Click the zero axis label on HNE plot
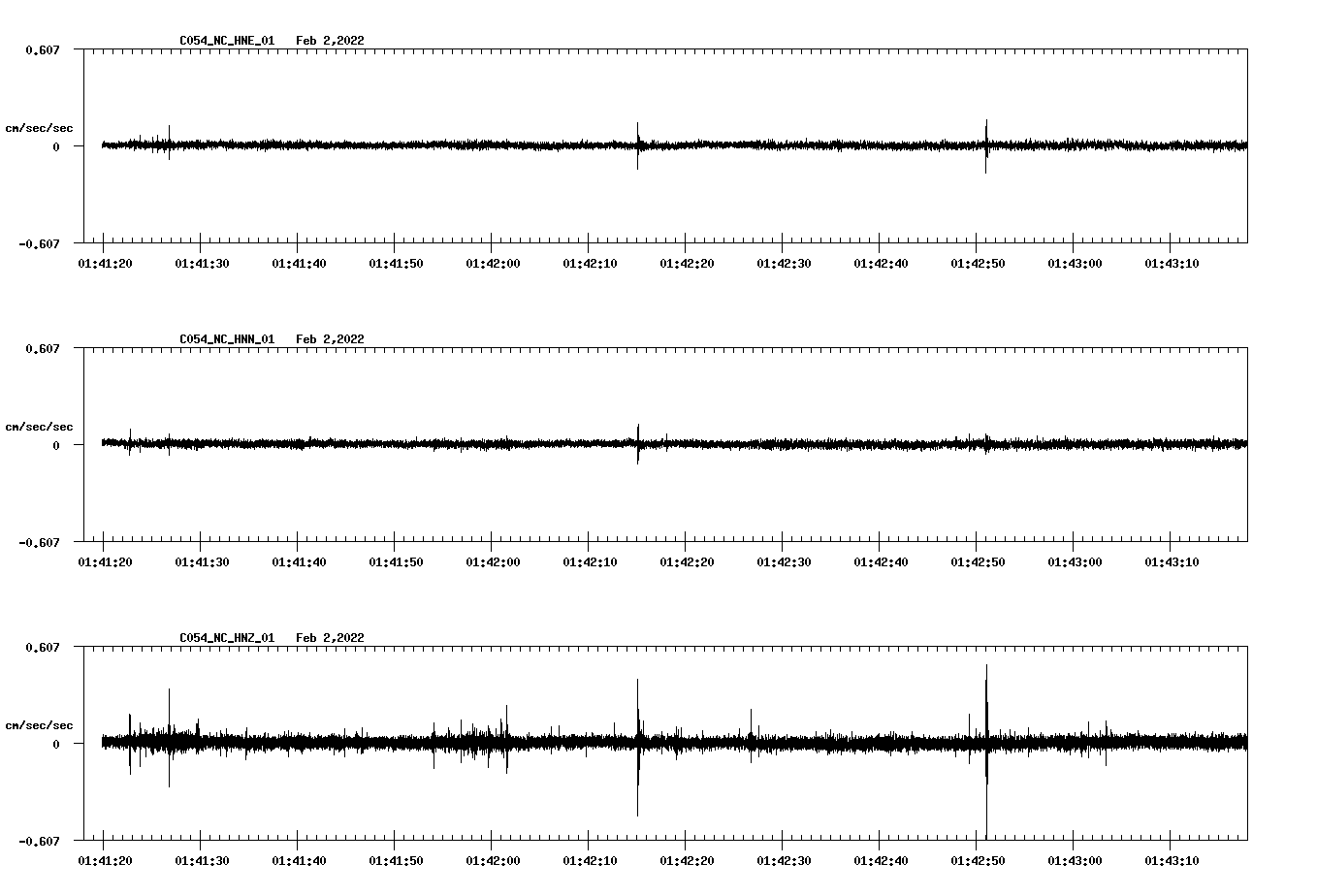Image resolution: width=1317 pixels, height=896 pixels. pyautogui.click(x=56, y=146)
